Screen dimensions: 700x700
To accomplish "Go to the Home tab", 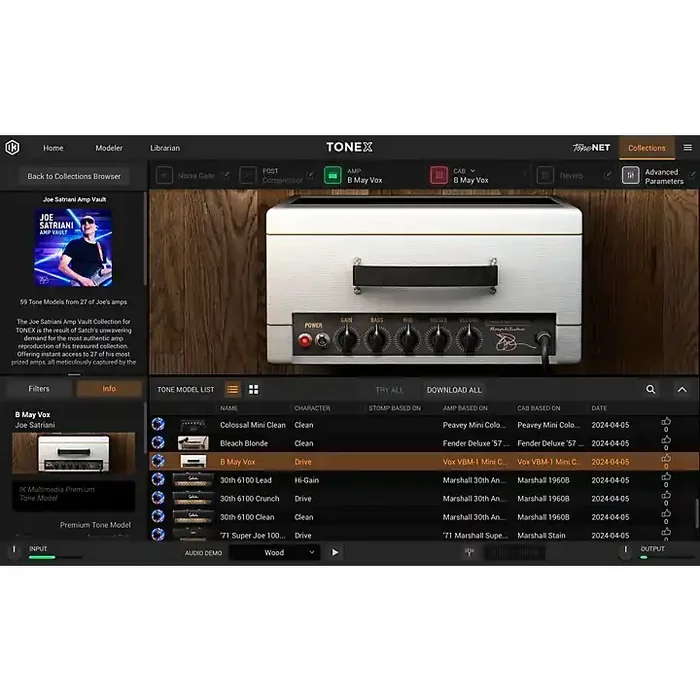I will coord(53,148).
